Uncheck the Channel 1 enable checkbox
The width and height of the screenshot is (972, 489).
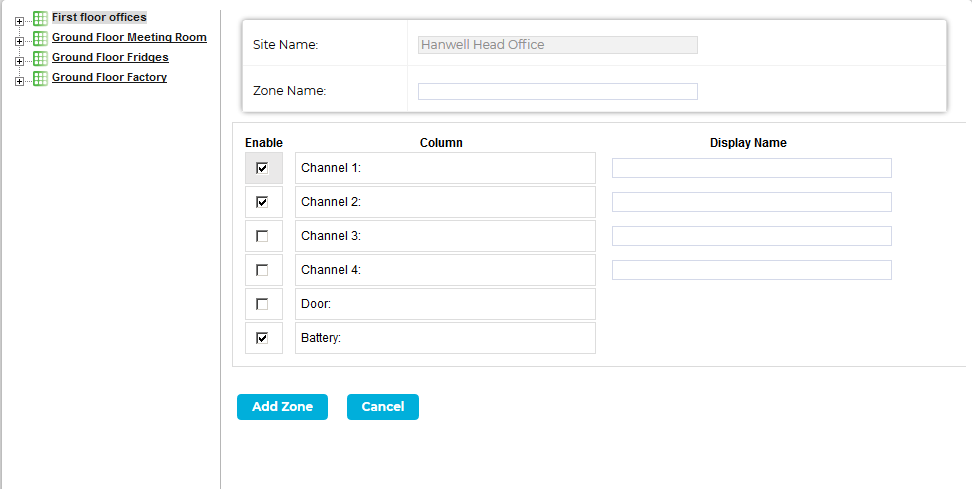(x=262, y=168)
